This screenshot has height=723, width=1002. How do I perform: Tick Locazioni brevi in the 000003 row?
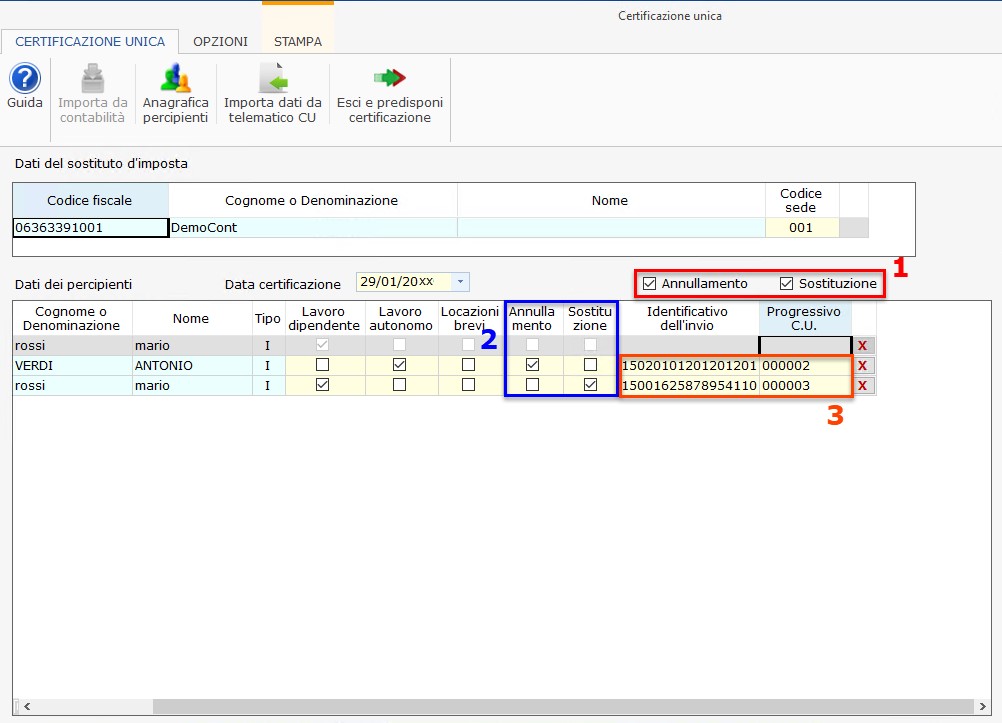468,385
